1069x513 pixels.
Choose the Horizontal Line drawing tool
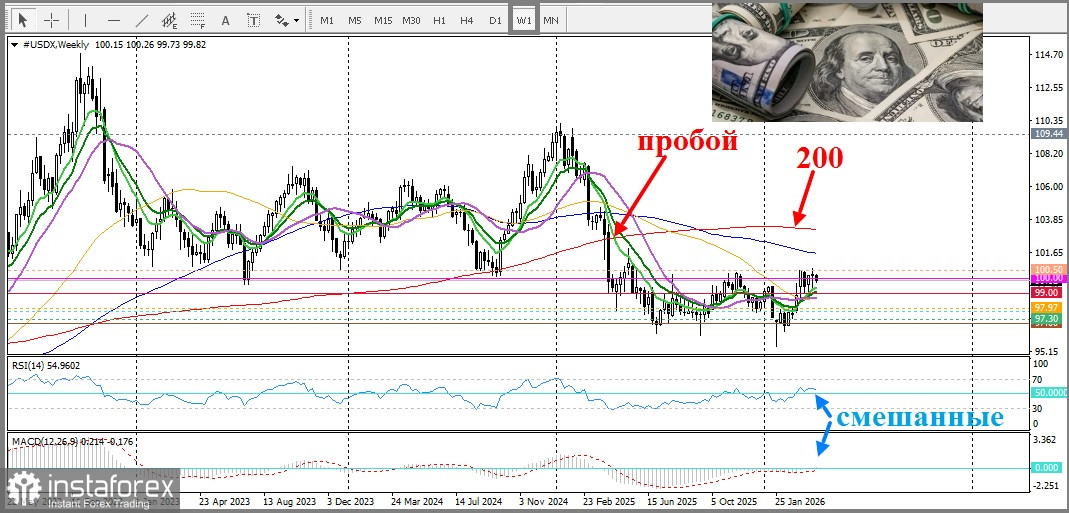(x=114, y=20)
